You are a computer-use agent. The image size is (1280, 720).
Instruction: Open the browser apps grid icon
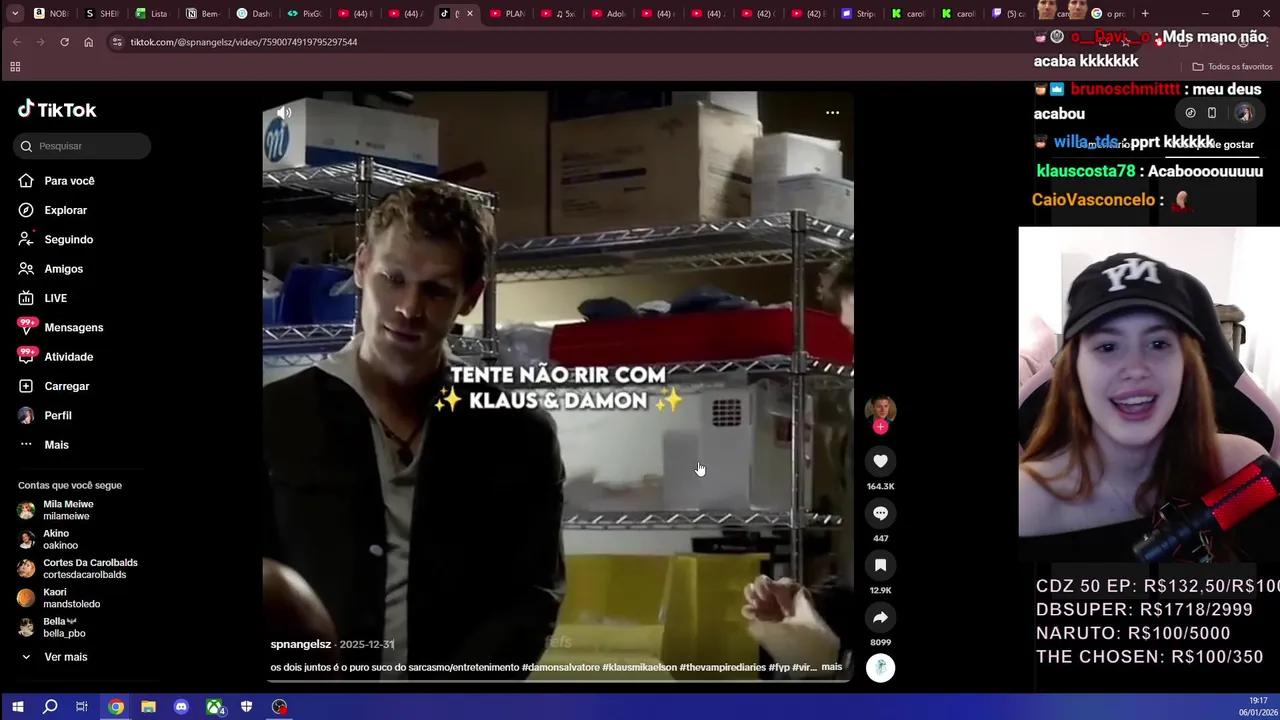coord(15,67)
